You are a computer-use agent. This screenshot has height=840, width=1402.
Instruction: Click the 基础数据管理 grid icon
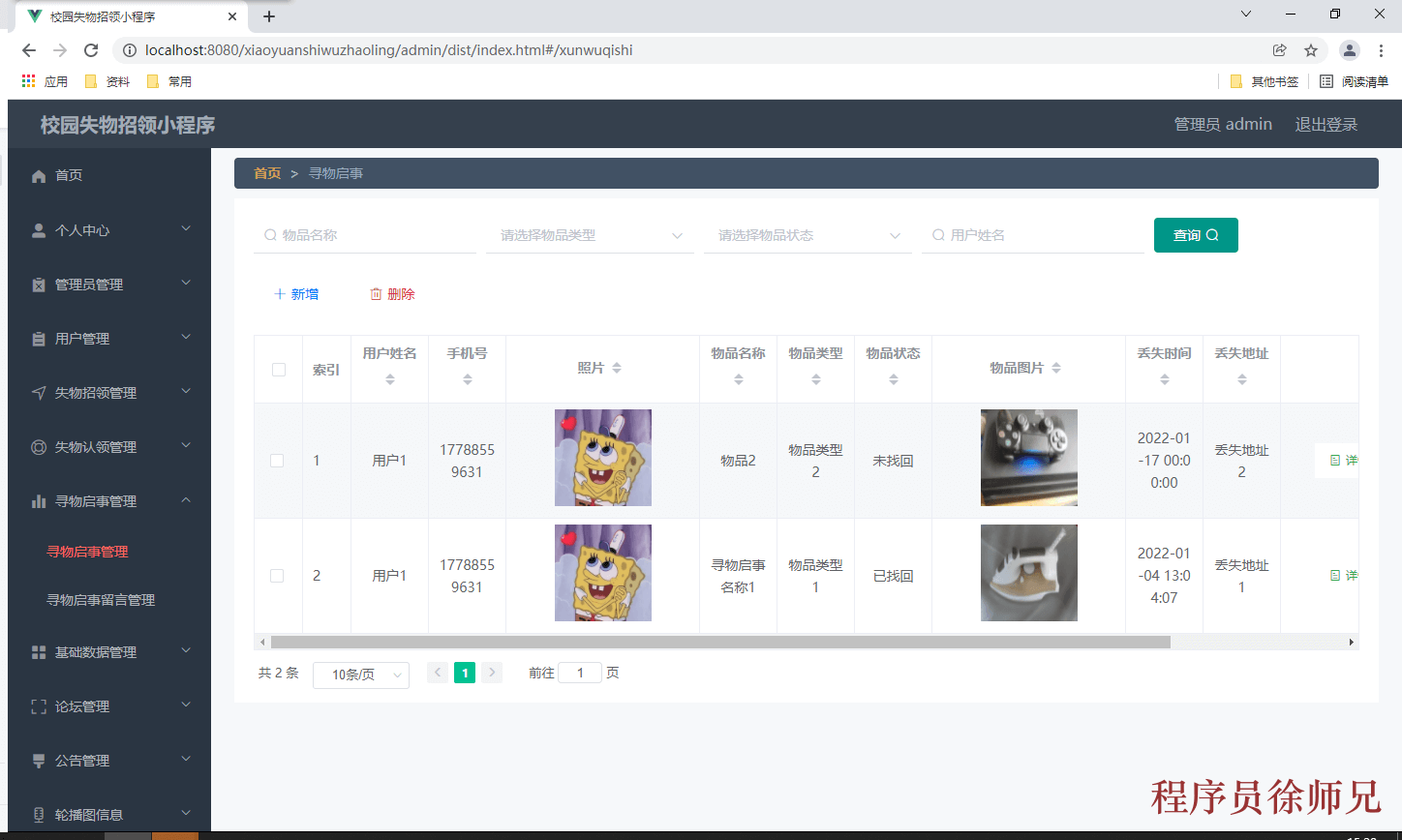point(39,652)
